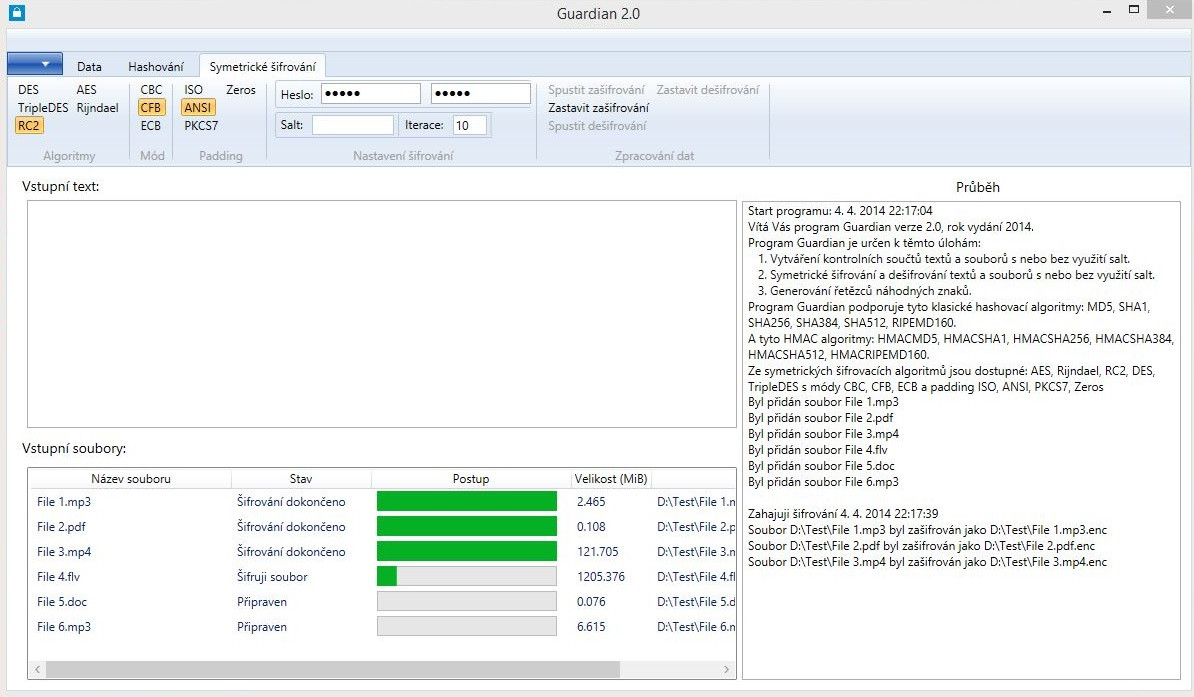This screenshot has height=697, width=1194.
Task: Click Spustit zašifrování
Action: click(x=596, y=90)
